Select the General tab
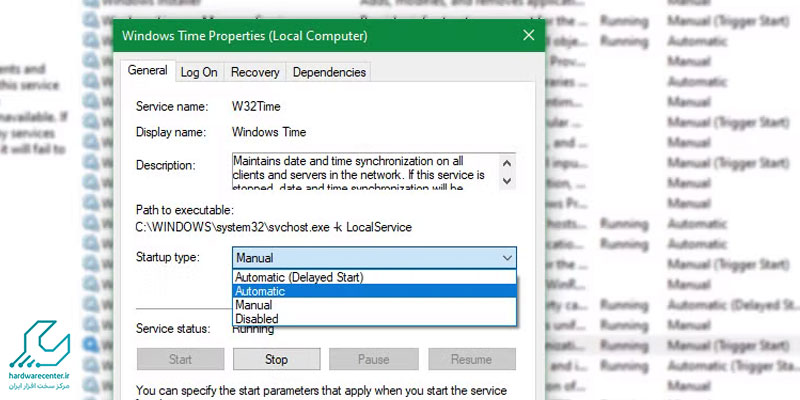800x400 pixels. 147,70
